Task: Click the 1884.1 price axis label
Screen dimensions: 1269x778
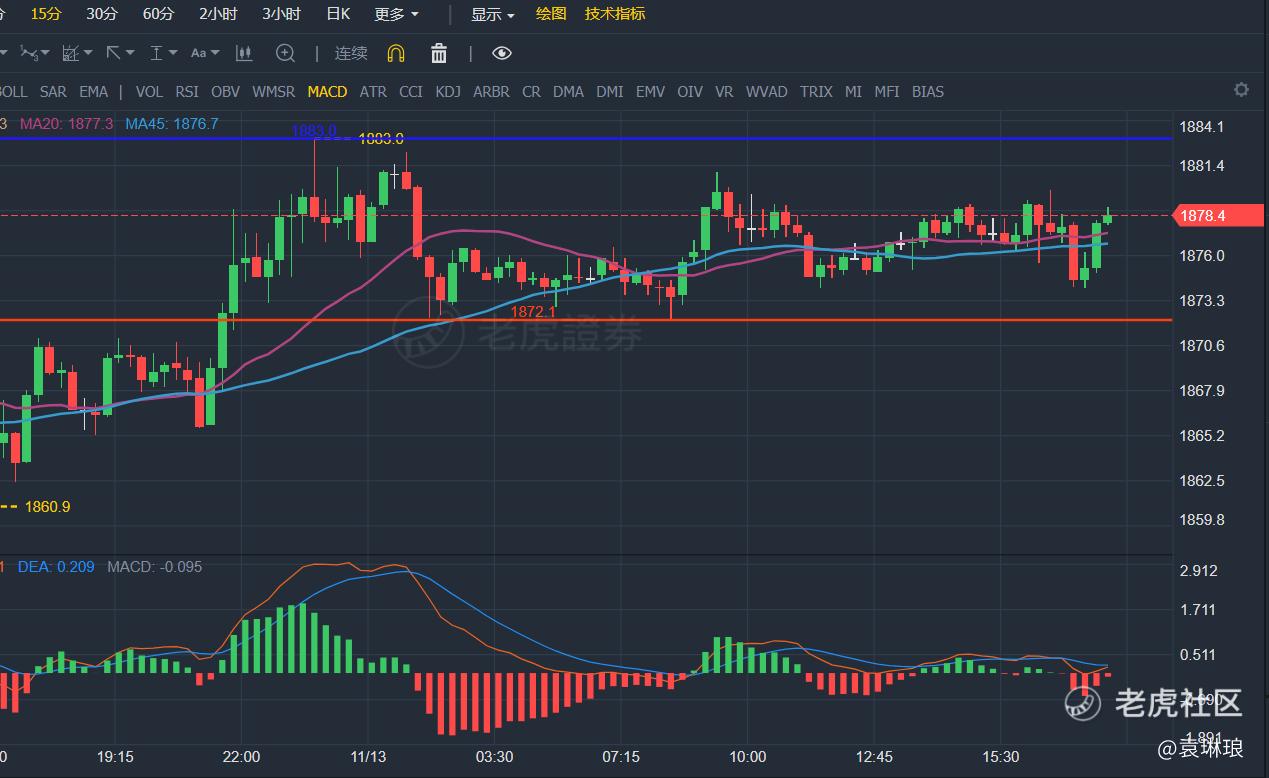Action: (x=1202, y=127)
